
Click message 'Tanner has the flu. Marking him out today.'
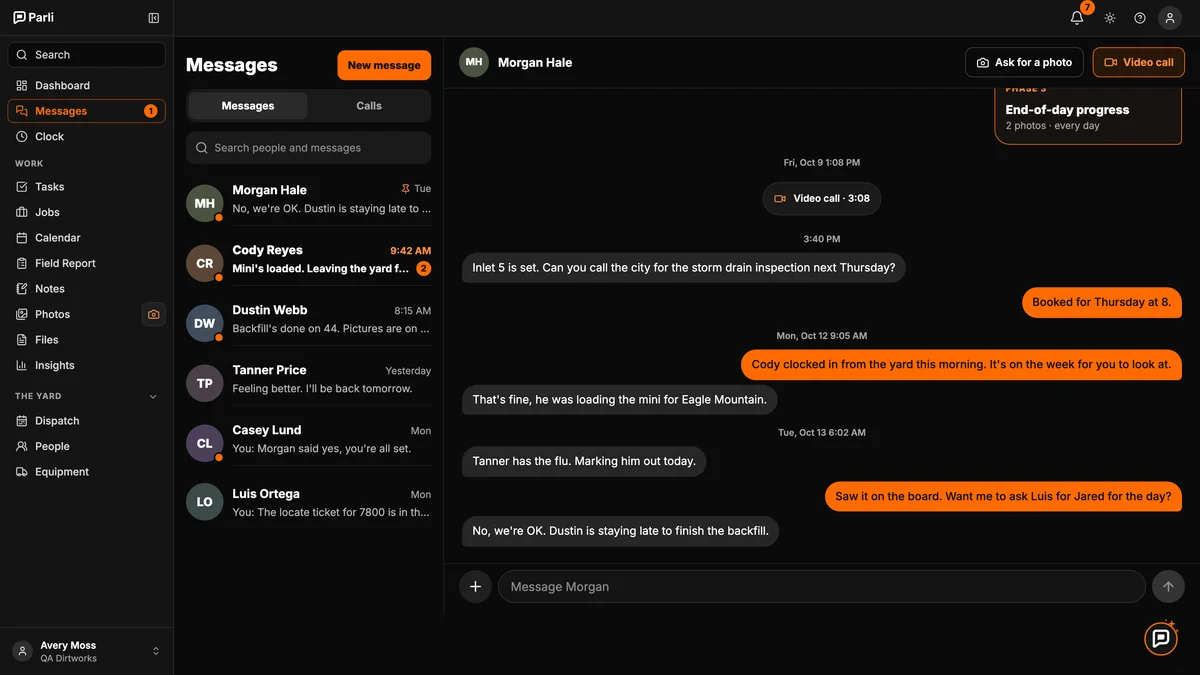tap(584, 462)
